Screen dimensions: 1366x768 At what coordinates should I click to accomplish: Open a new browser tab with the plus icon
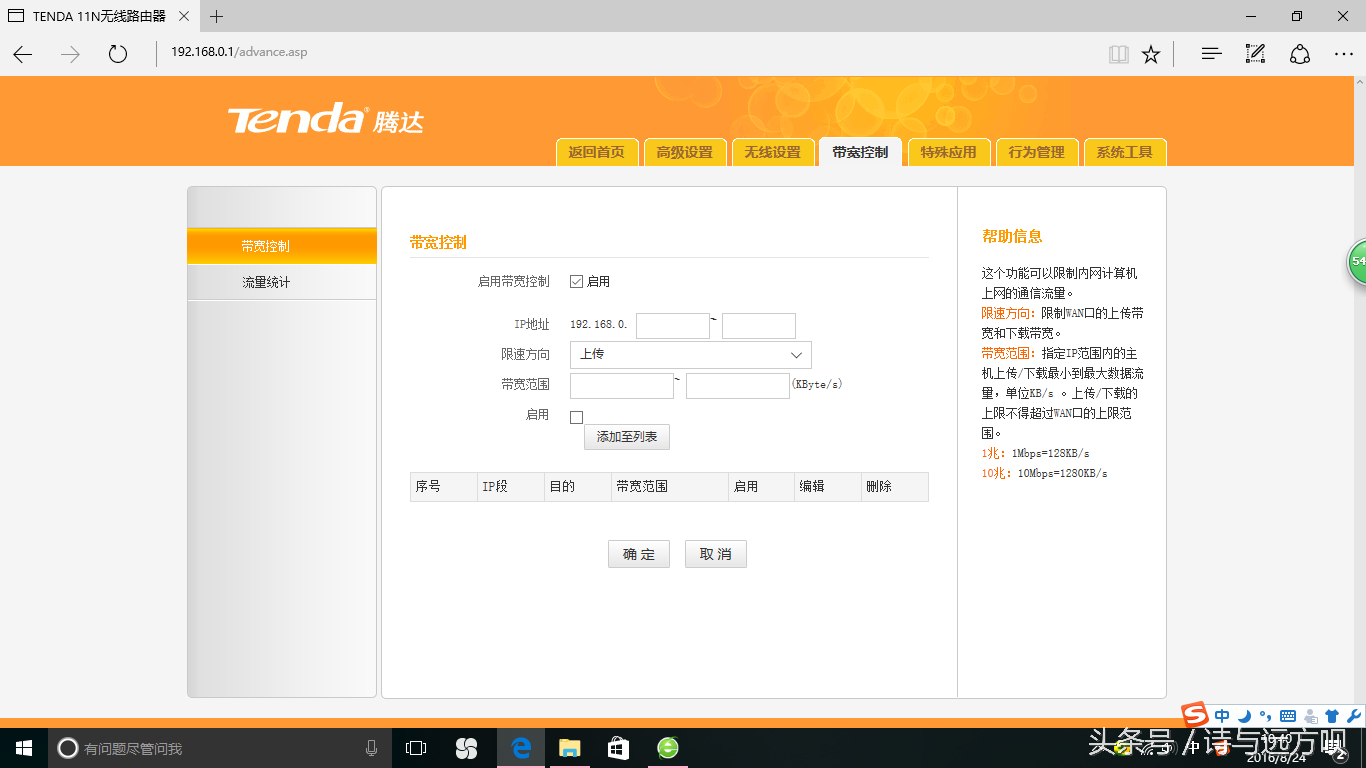[x=216, y=16]
